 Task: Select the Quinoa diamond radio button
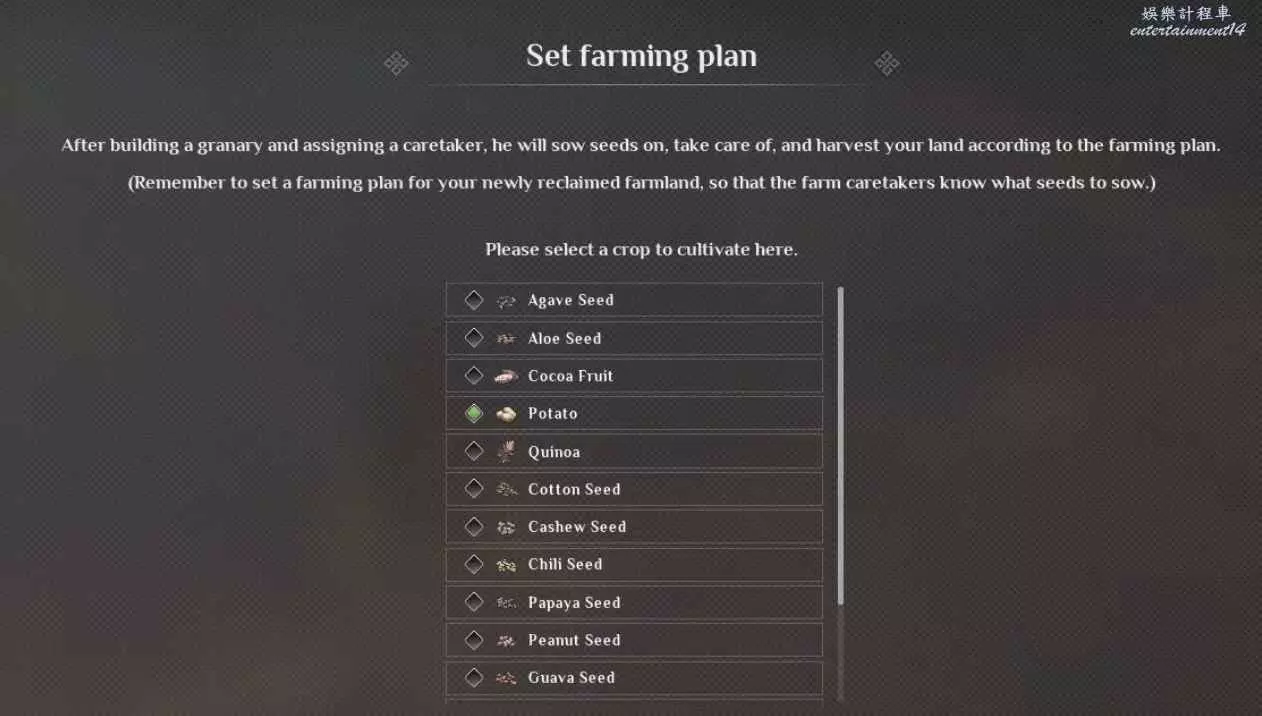click(474, 451)
